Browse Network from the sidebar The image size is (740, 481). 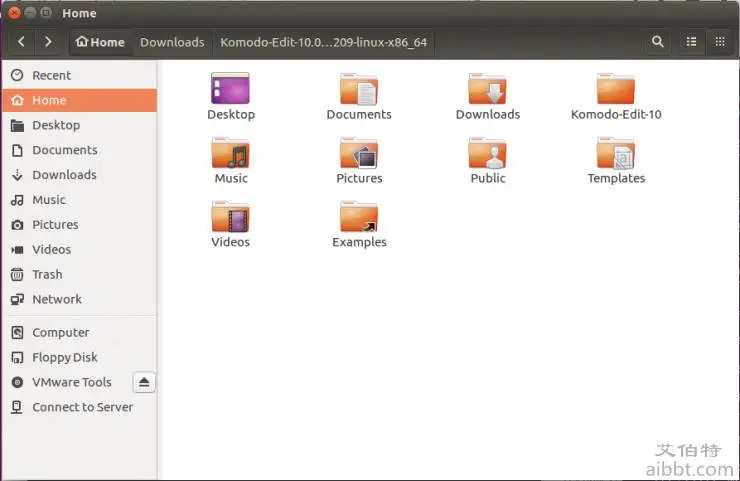tap(80, 299)
